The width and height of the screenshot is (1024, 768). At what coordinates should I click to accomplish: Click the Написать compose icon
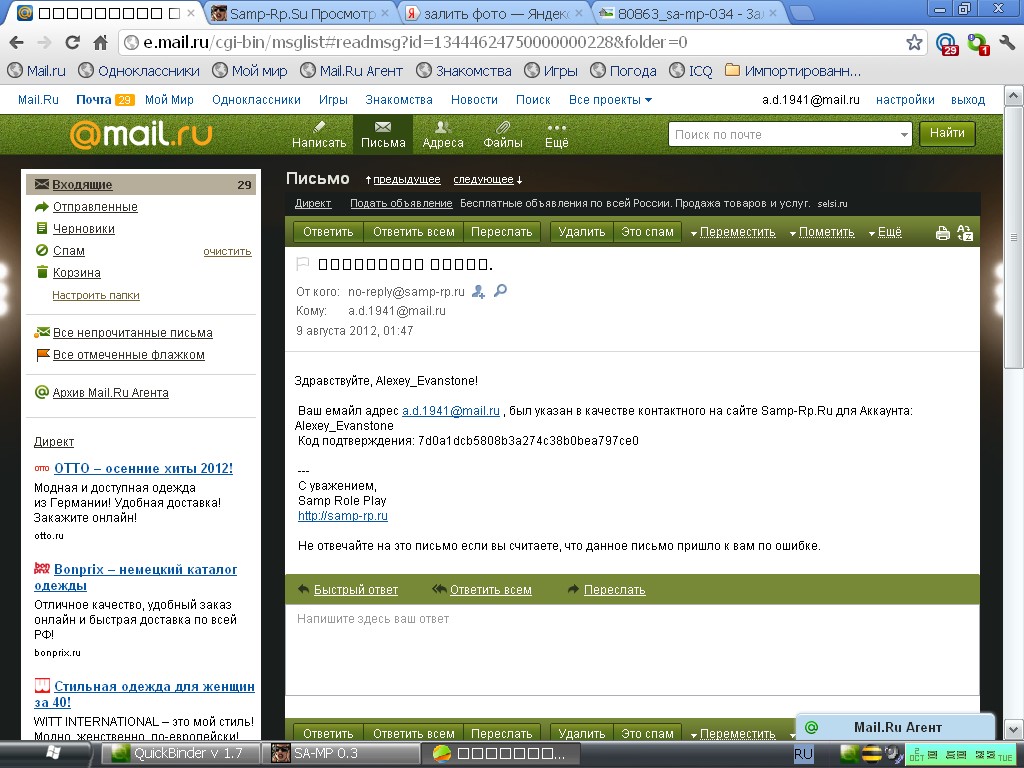point(319,135)
